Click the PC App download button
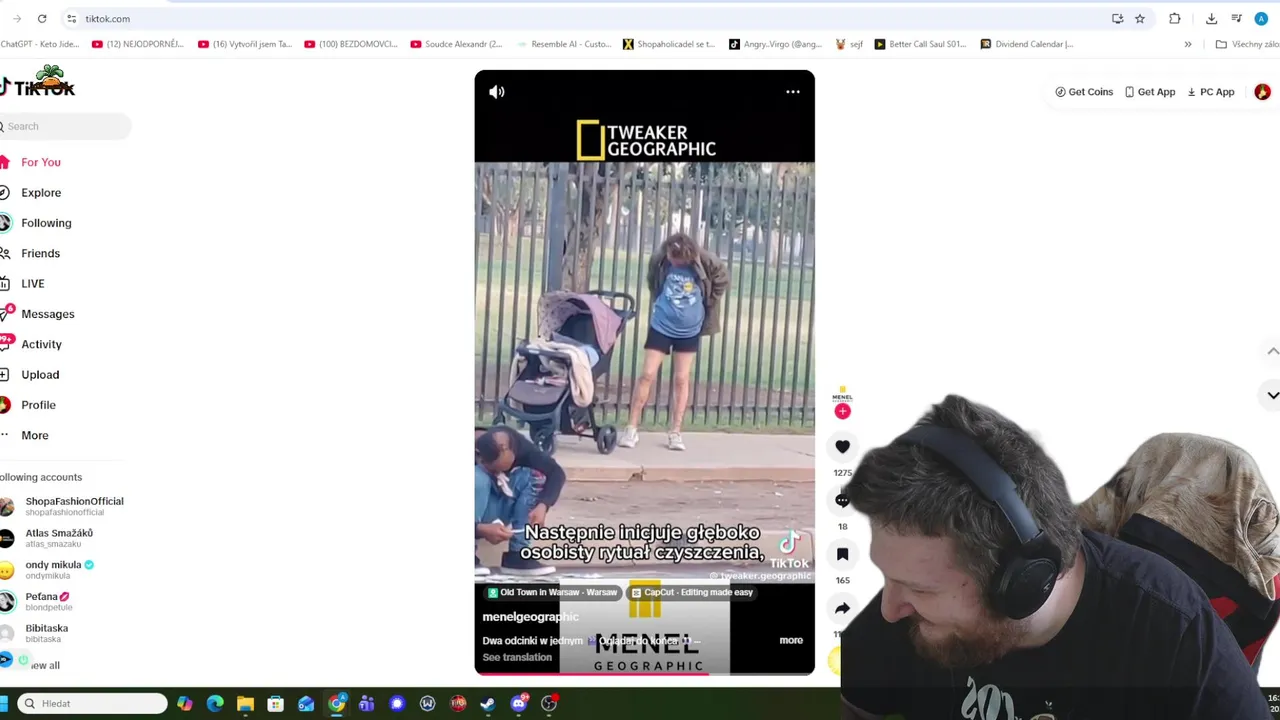Image resolution: width=1280 pixels, height=720 pixels. pyautogui.click(x=1211, y=92)
